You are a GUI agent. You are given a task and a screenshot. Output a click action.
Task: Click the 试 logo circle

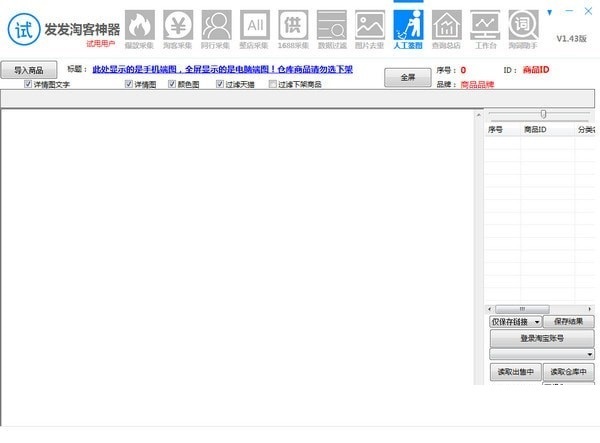[24, 29]
